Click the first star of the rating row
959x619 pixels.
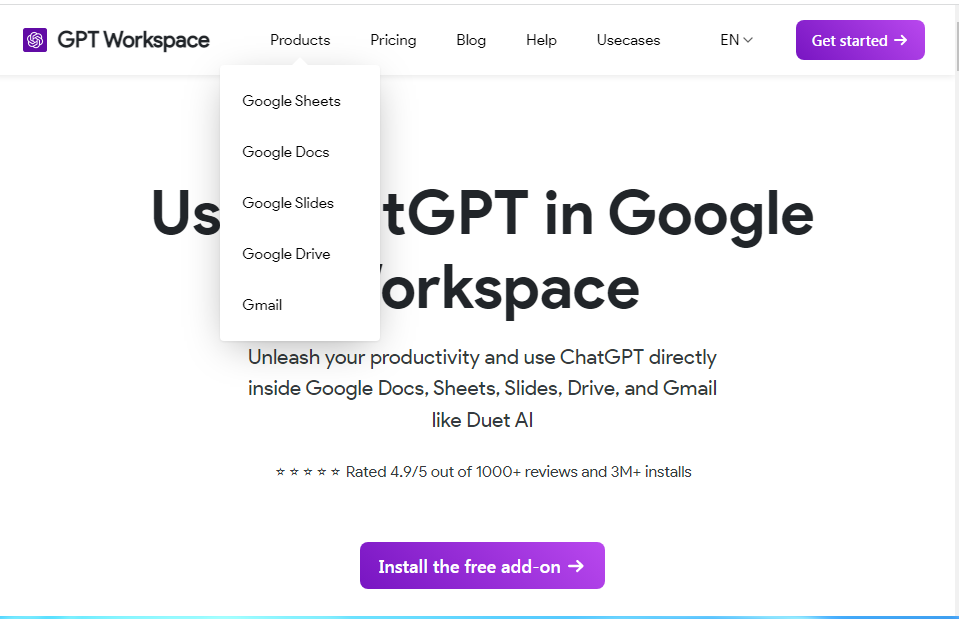[278, 471]
